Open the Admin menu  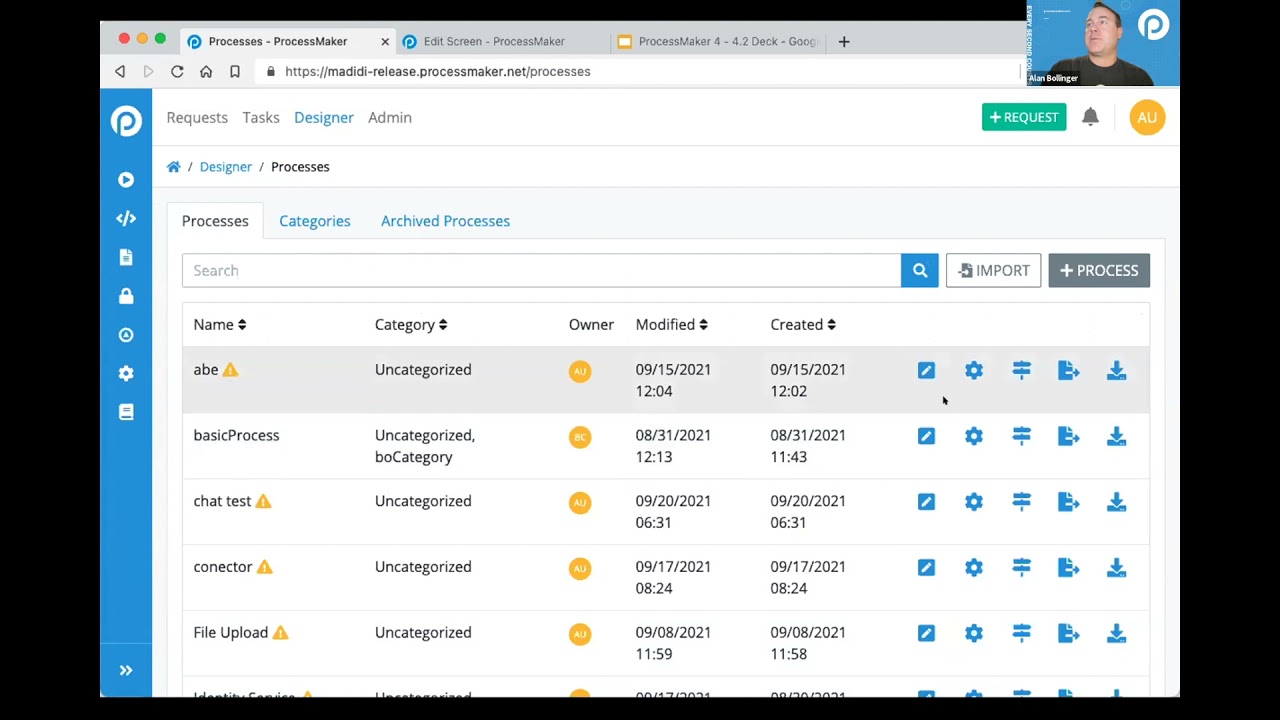click(x=390, y=118)
